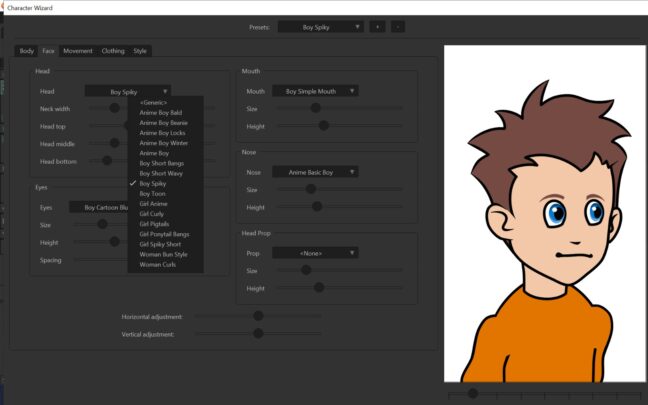Choose Boy Toon in the head list
The height and width of the screenshot is (405, 648).
click(152, 193)
